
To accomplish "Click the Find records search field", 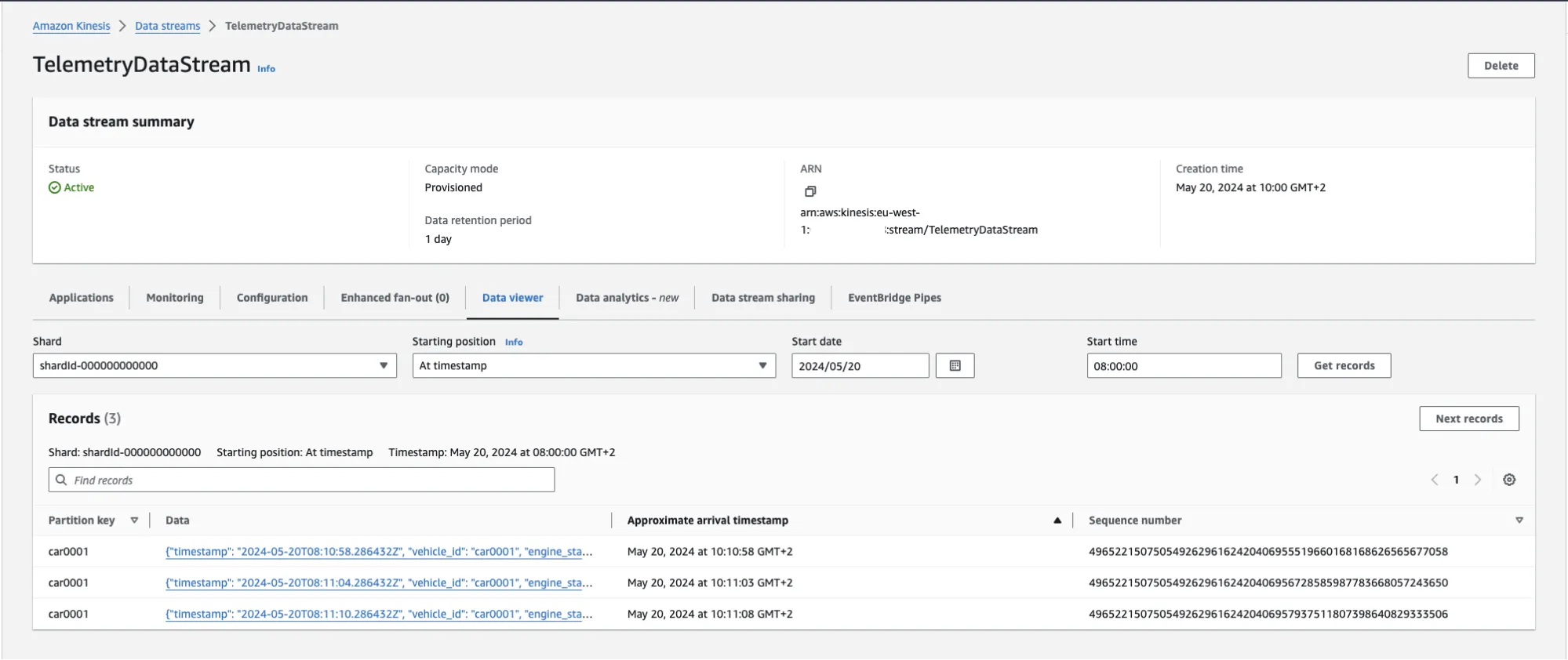I will (301, 480).
